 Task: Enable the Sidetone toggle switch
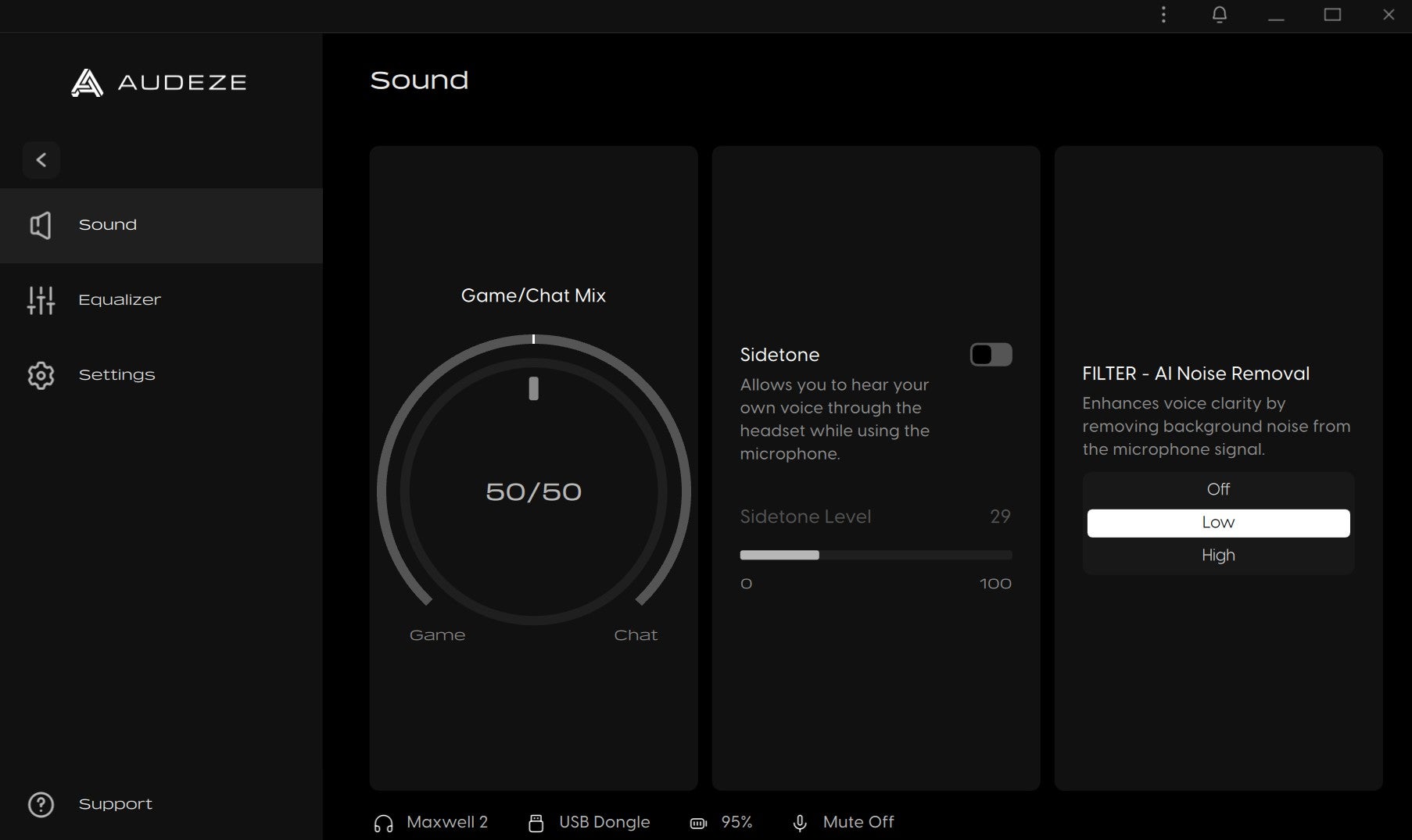(x=991, y=355)
